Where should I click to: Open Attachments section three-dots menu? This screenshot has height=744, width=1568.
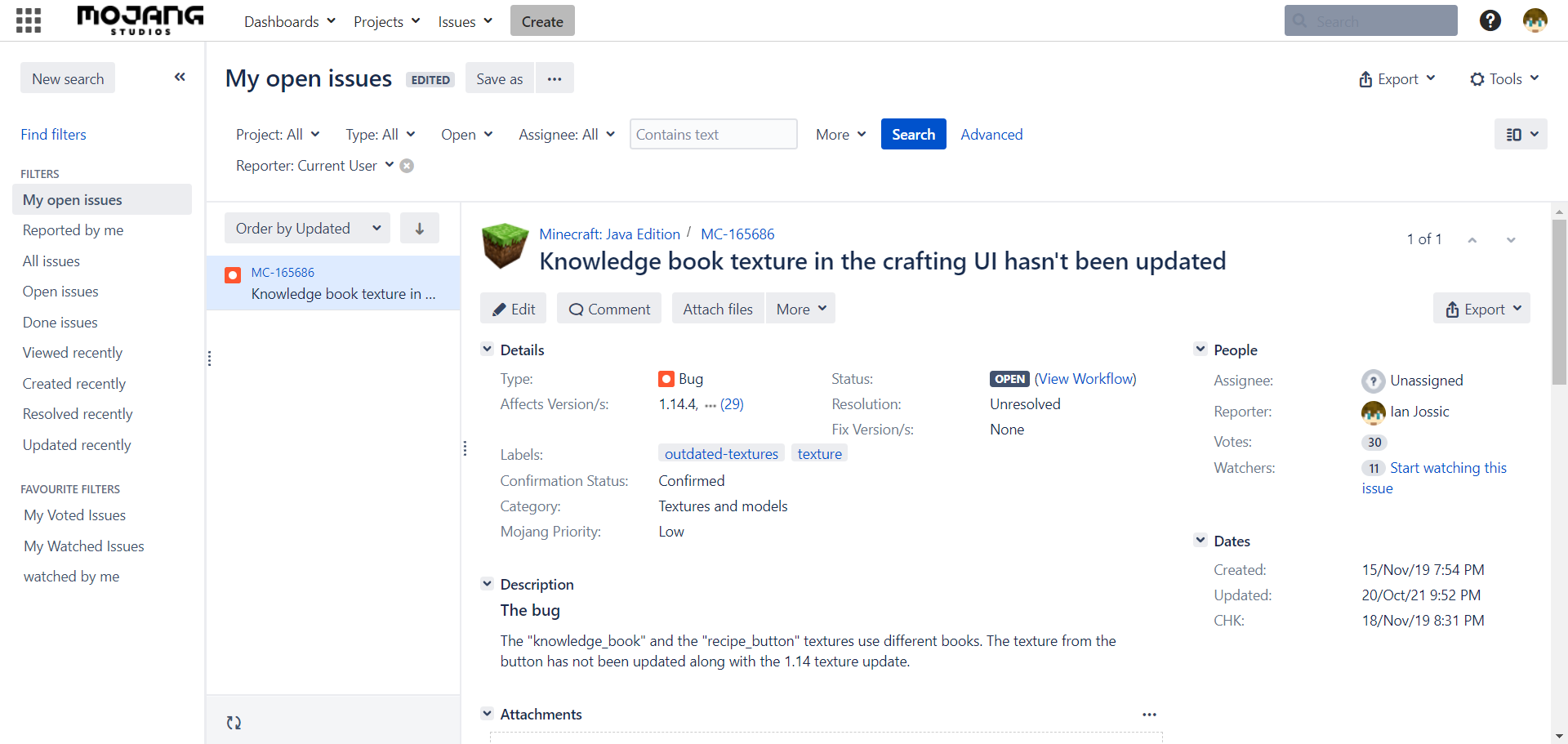click(x=1149, y=715)
